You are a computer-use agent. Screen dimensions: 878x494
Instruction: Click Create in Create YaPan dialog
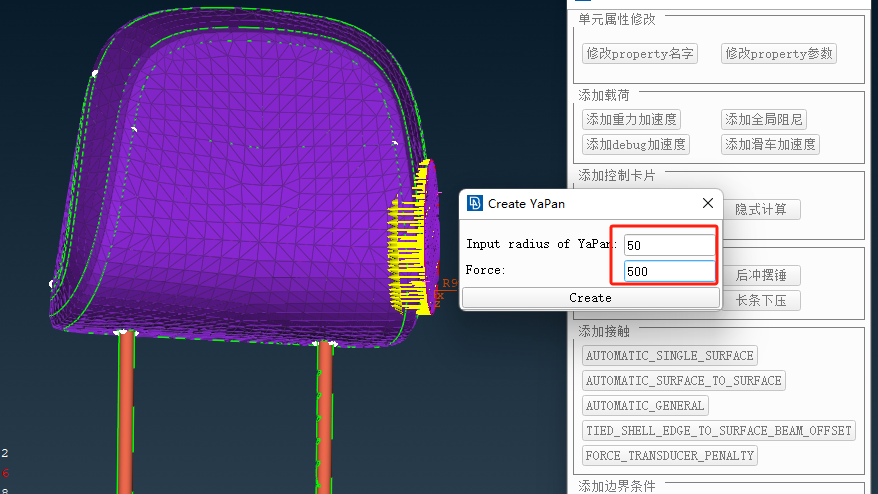click(x=590, y=298)
